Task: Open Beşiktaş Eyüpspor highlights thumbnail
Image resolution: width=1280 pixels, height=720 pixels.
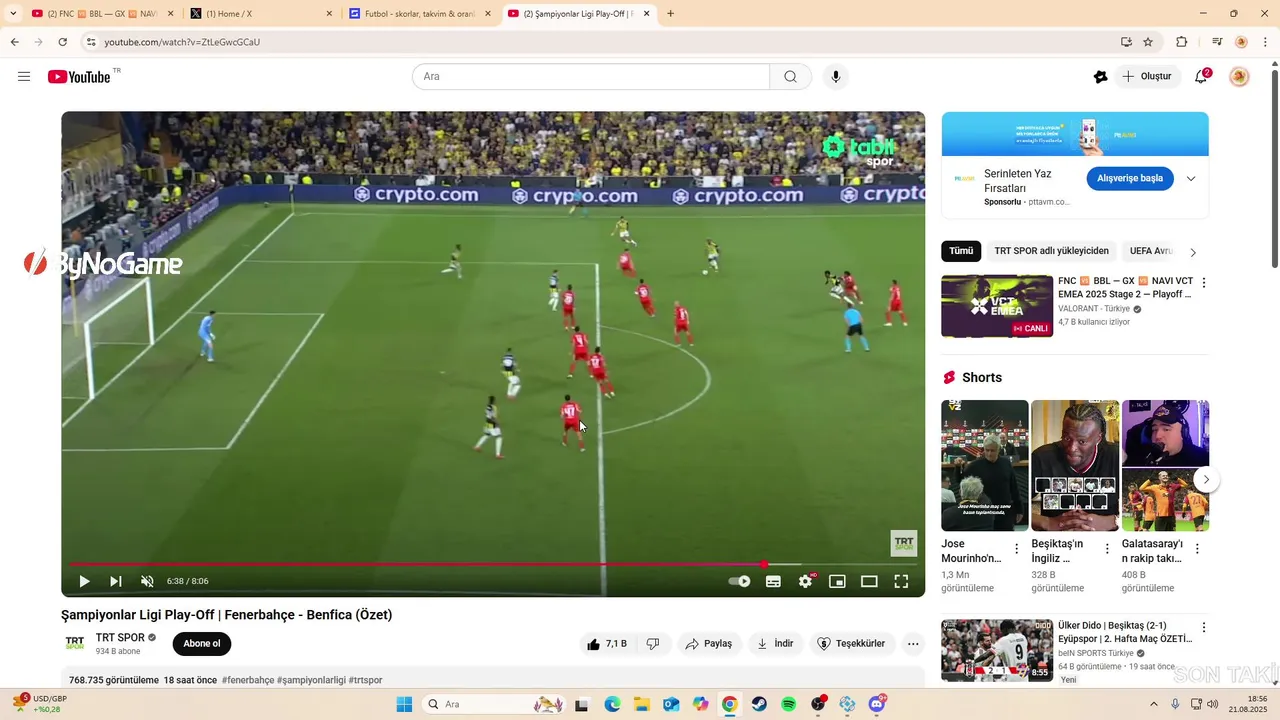Action: tap(997, 650)
